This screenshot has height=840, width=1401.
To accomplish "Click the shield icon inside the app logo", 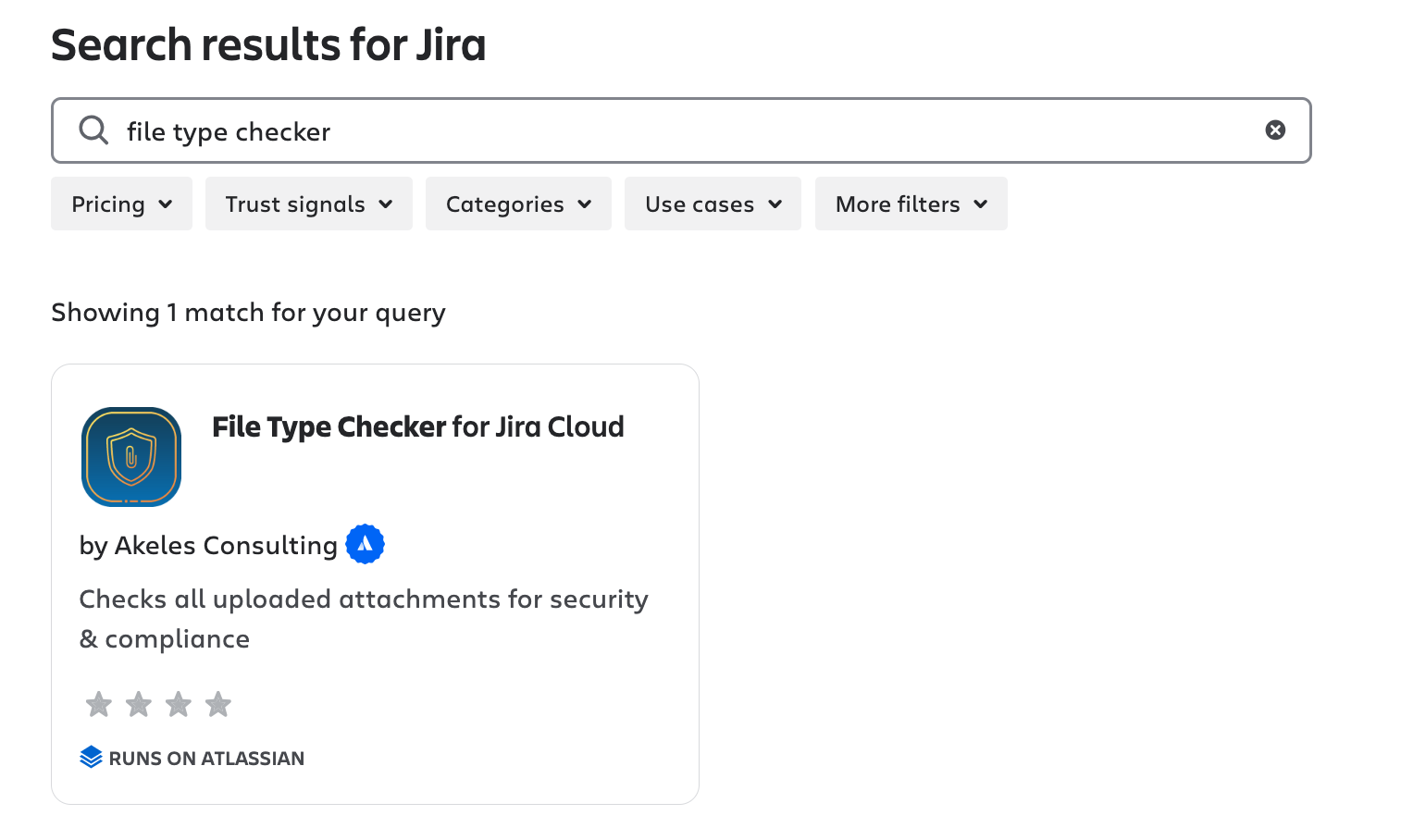I will point(130,456).
